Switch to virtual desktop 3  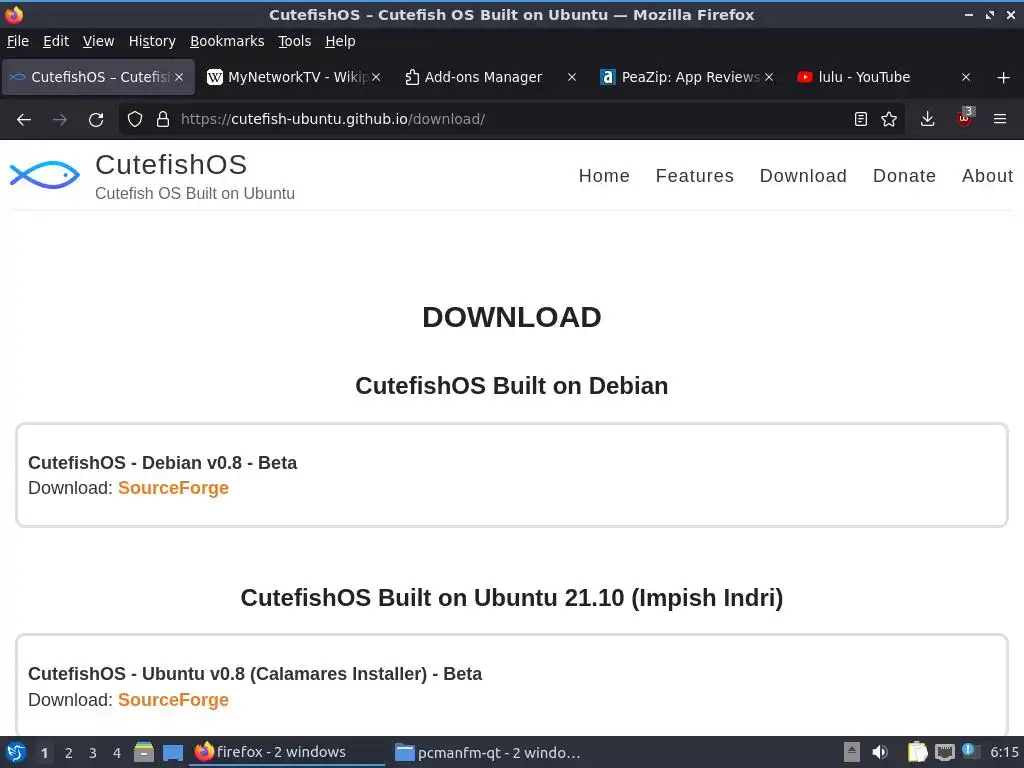[x=93, y=753]
